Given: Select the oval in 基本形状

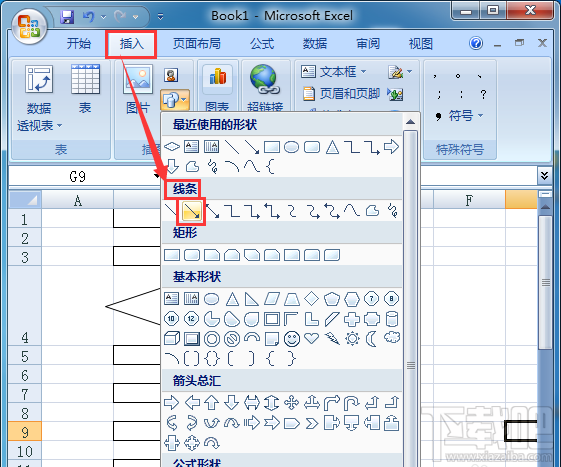Looking at the screenshot, I should [211, 299].
